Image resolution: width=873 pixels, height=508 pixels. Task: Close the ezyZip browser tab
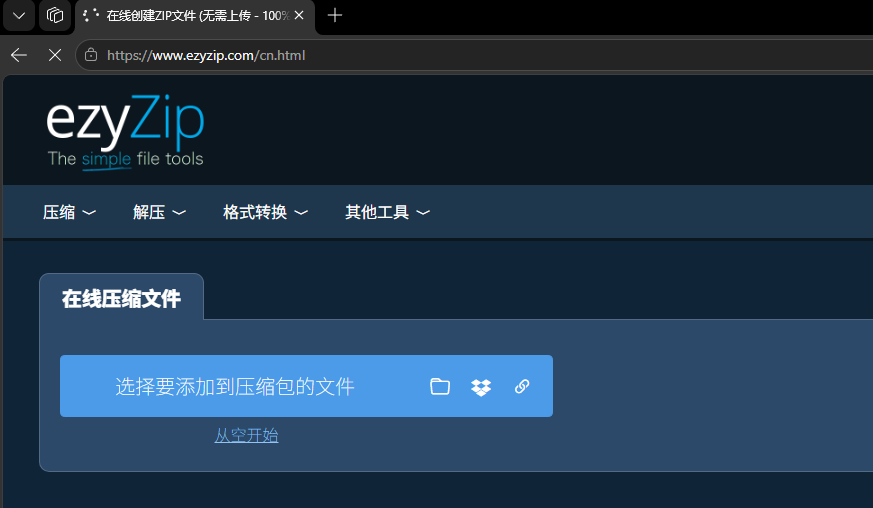[x=299, y=16]
